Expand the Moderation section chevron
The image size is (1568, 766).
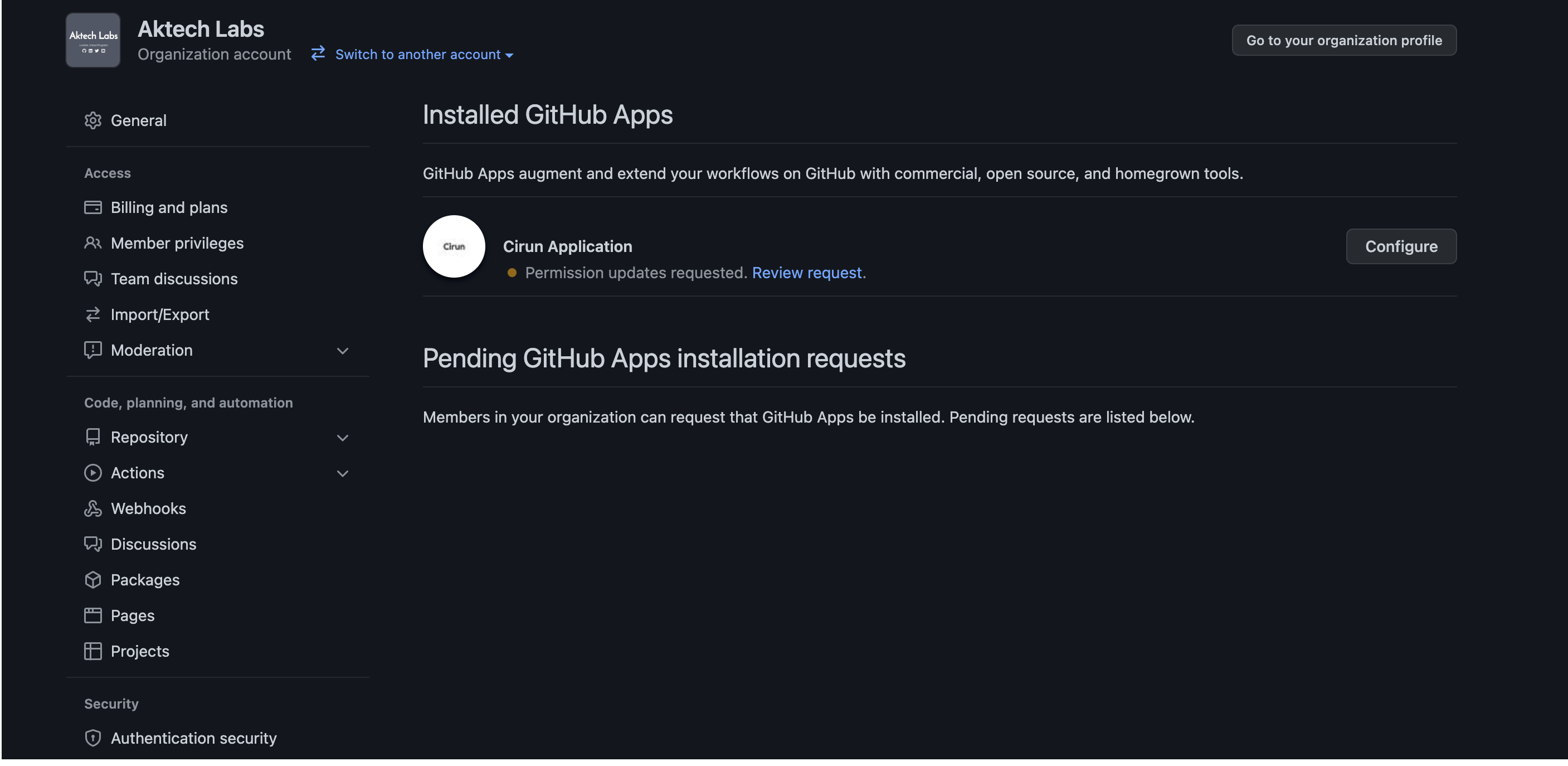pos(343,351)
